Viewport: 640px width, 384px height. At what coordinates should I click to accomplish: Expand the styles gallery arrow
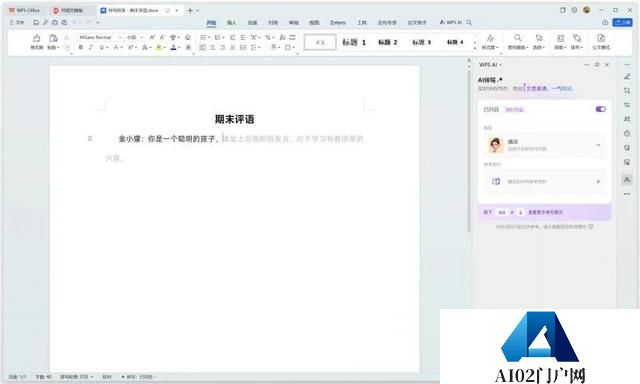tap(475, 48)
